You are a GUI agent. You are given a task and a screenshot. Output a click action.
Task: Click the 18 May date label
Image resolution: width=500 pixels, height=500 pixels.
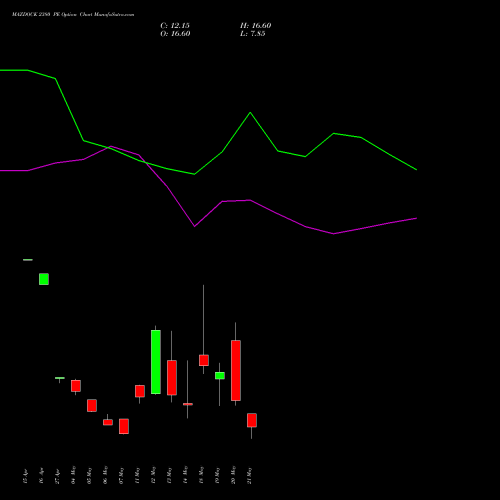201,475
